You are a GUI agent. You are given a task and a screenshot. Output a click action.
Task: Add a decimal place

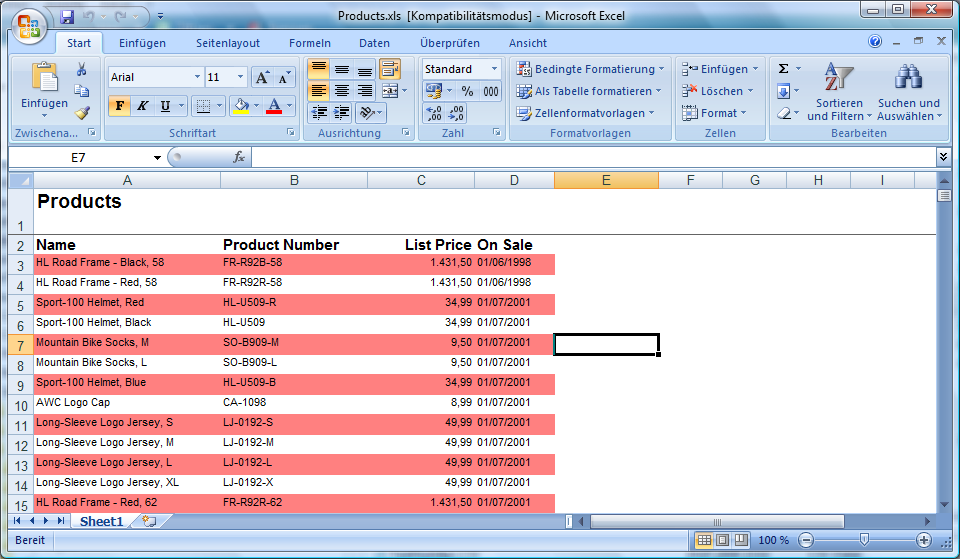click(434, 113)
